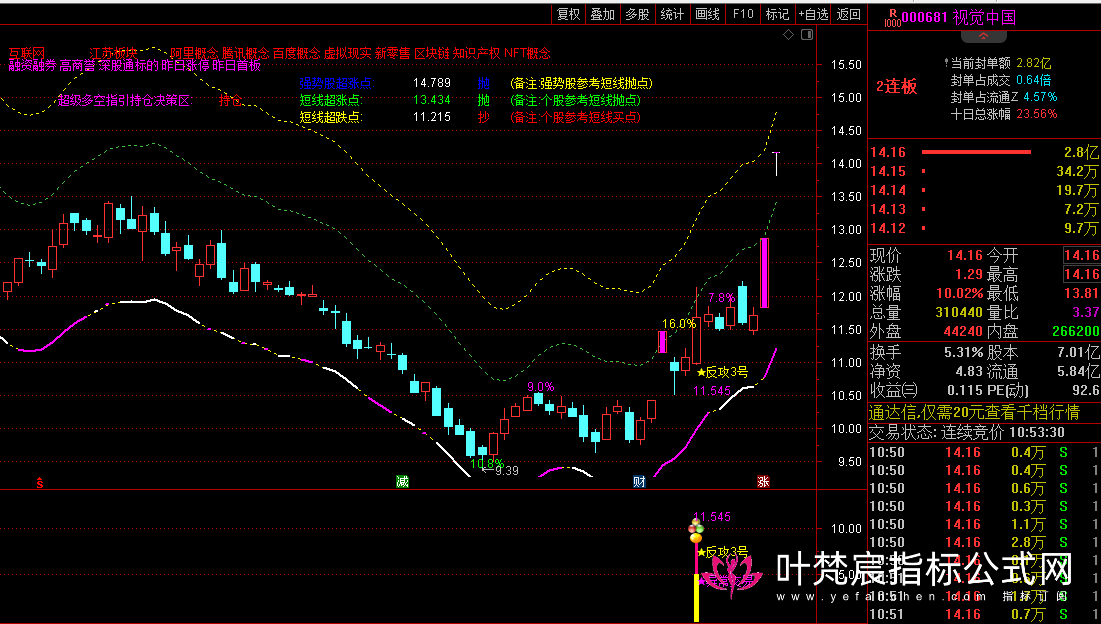Click the R margin-trading badge beside 000681
This screenshot has width=1101, height=624.
[892, 18]
